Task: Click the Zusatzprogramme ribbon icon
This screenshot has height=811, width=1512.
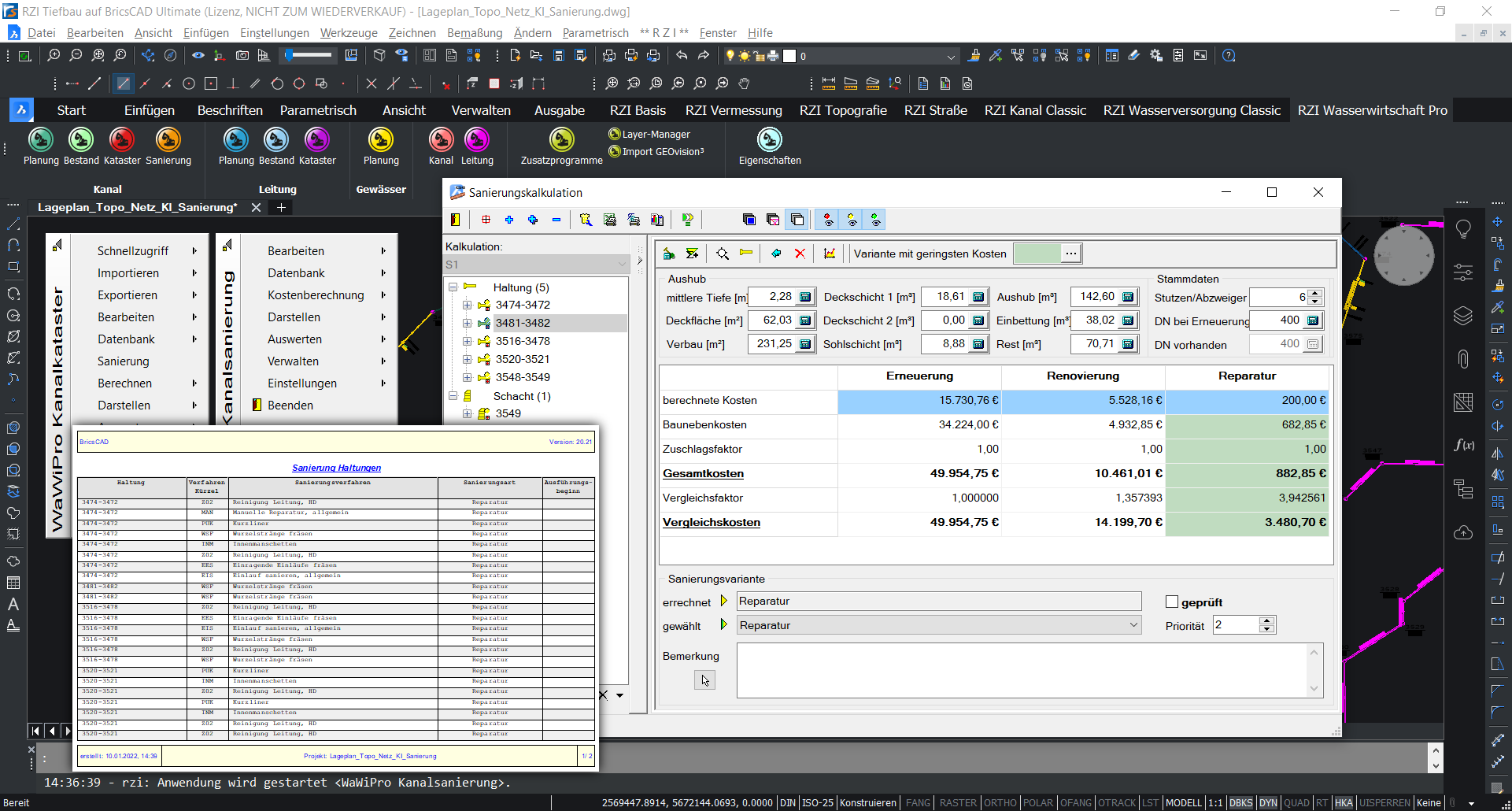Action: (x=561, y=140)
